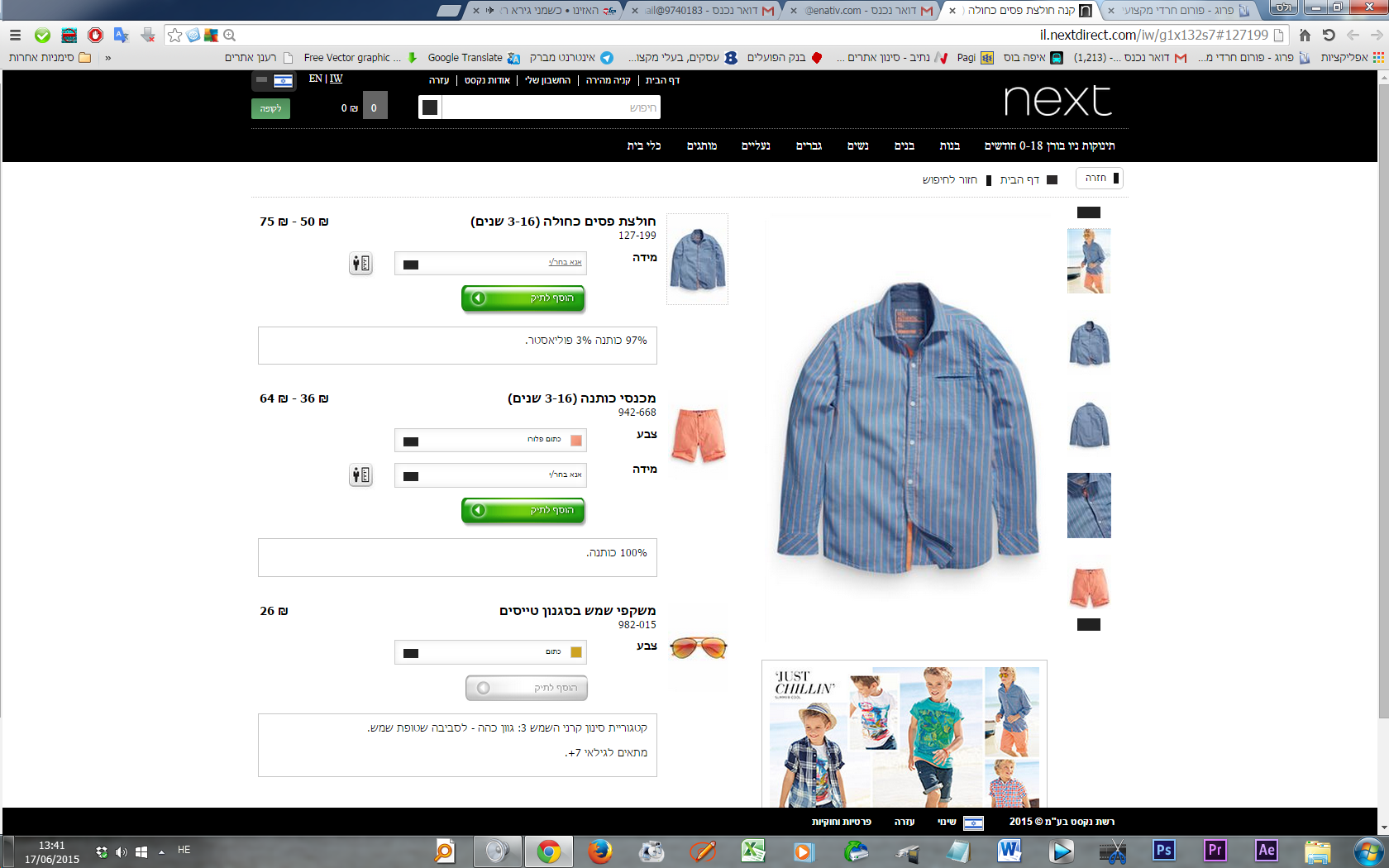
Task: Open Microsoft Word from the taskbar
Action: [x=1010, y=851]
